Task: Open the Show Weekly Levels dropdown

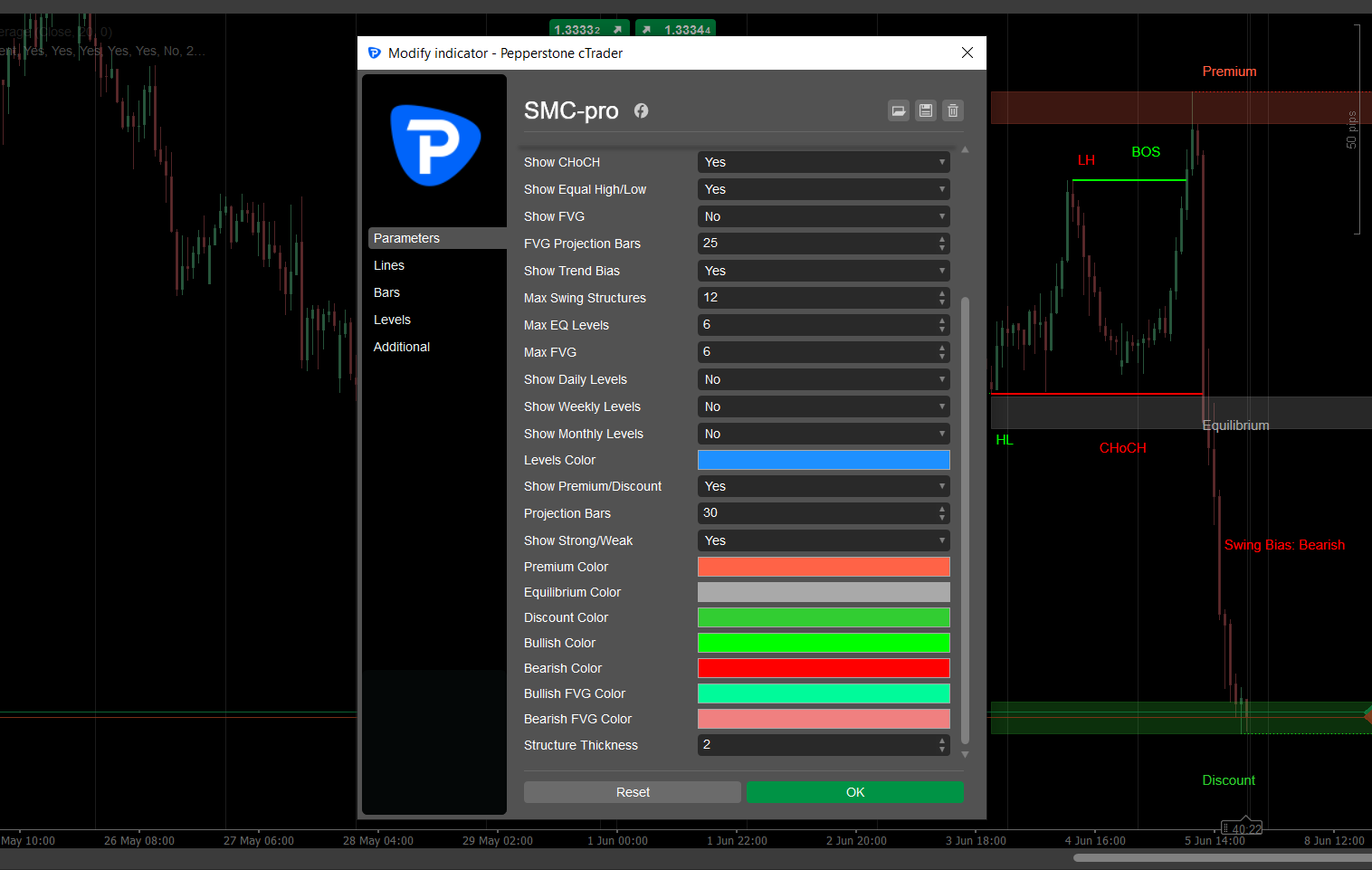Action: pos(824,406)
